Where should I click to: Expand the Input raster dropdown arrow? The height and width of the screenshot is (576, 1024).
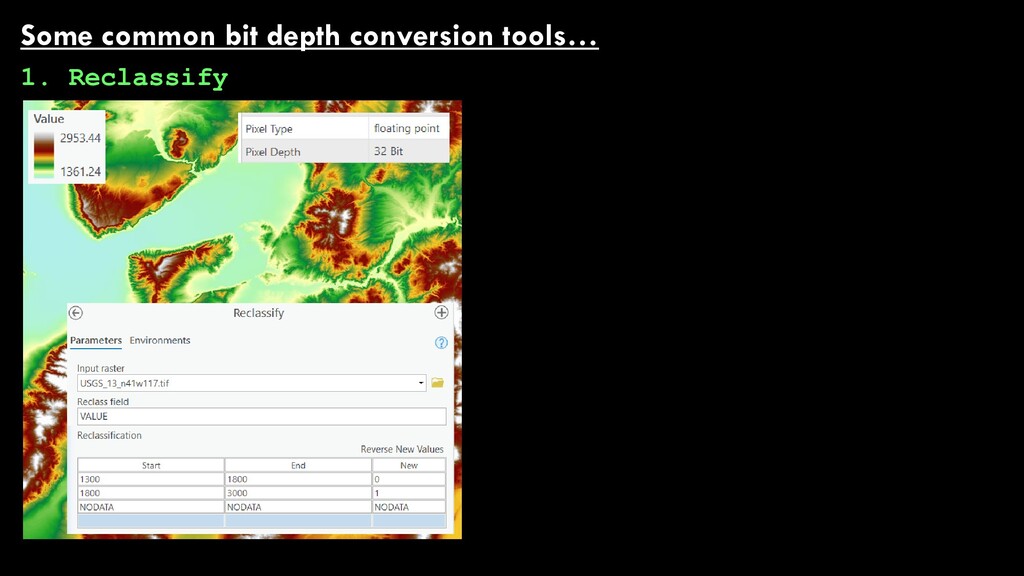click(x=421, y=383)
